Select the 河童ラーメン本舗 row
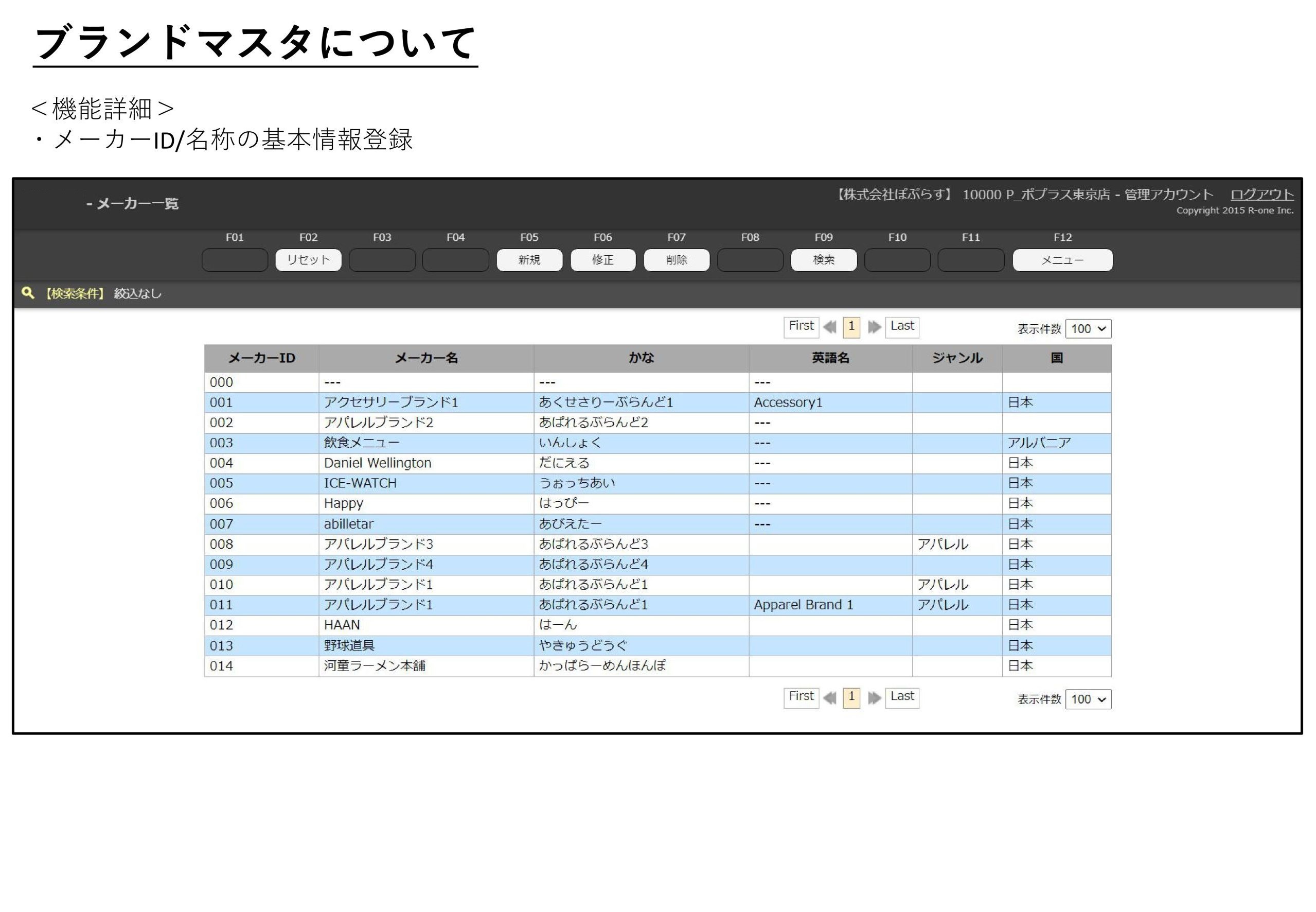Image resolution: width=1316 pixels, height=912 pixels. coord(374,665)
